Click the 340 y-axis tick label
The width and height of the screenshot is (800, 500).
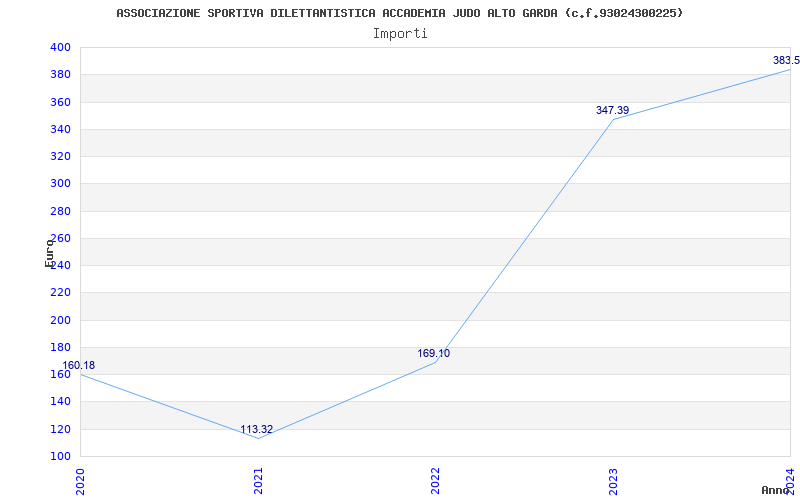(x=60, y=129)
